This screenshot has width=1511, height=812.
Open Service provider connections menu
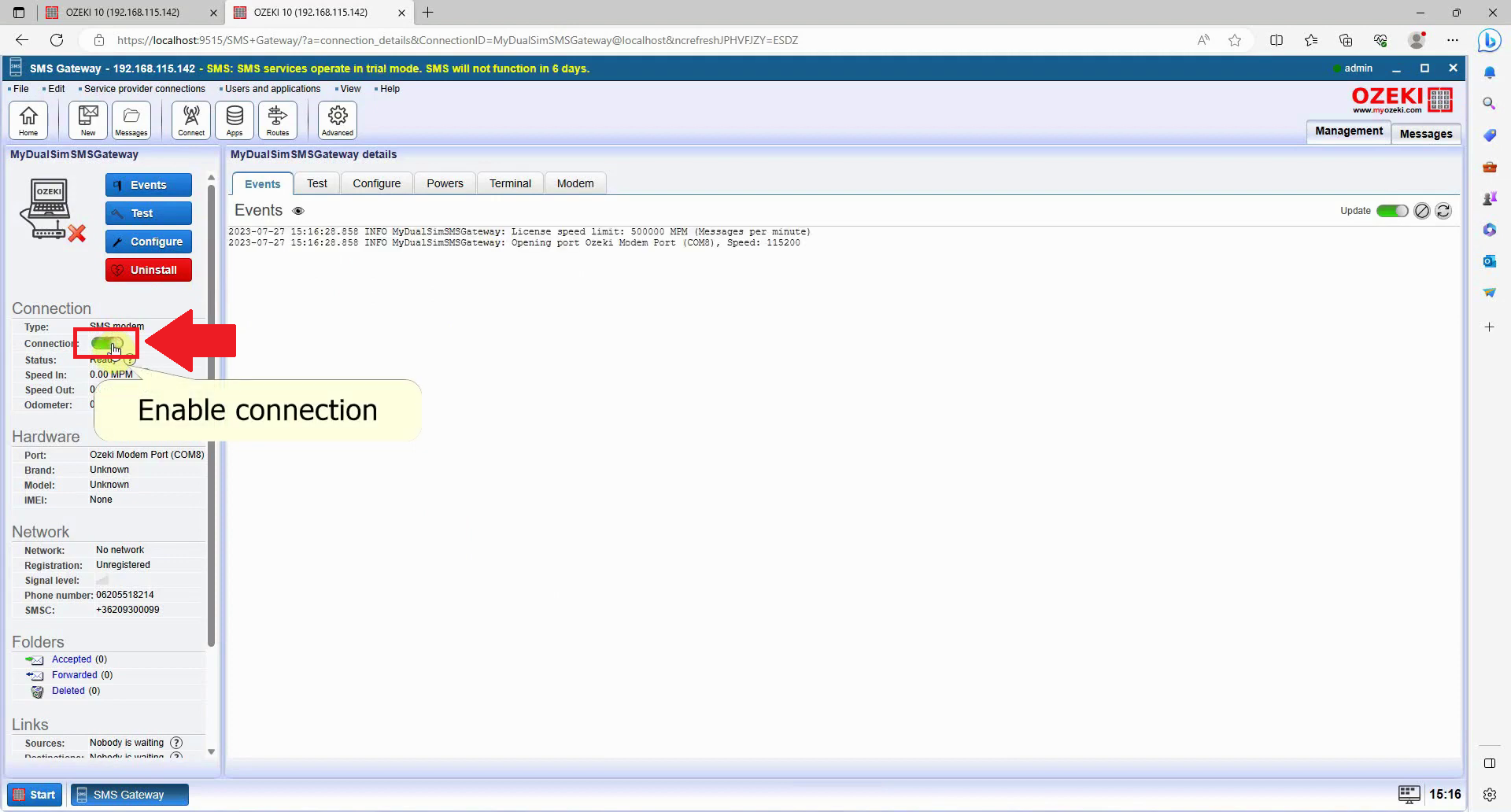click(144, 89)
